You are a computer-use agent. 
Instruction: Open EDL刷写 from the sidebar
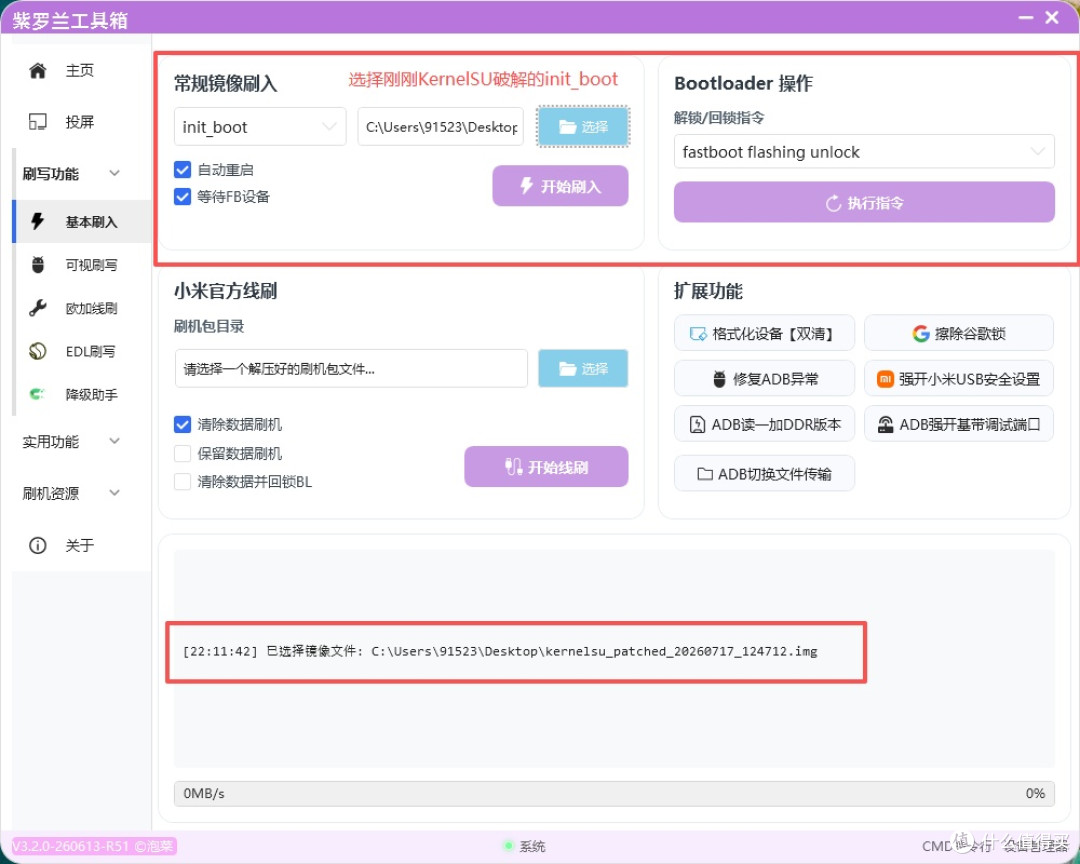(83, 351)
